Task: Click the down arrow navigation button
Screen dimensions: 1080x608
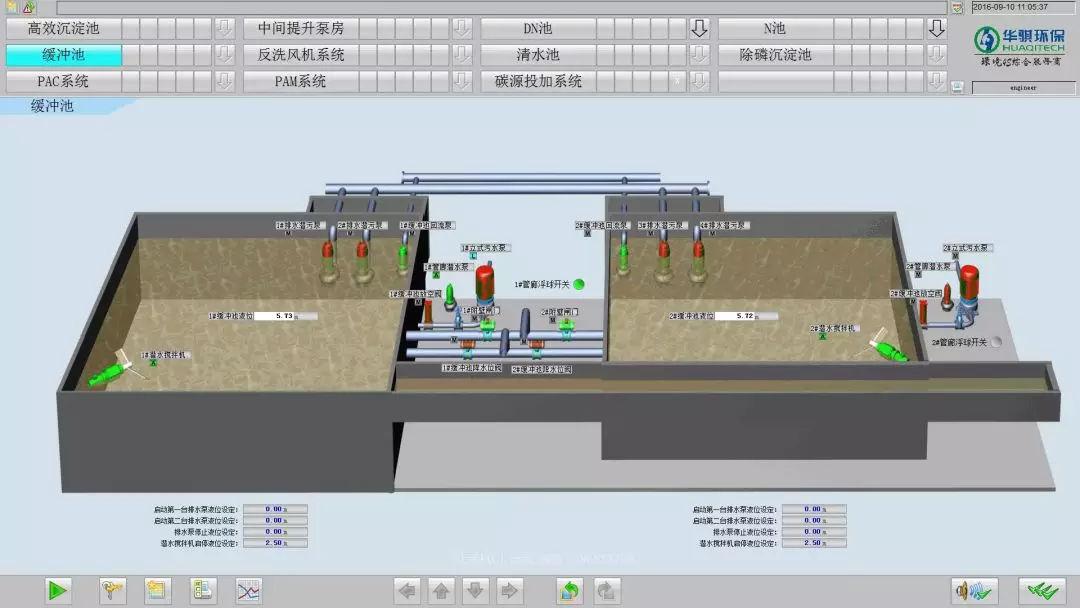Action: tap(475, 591)
